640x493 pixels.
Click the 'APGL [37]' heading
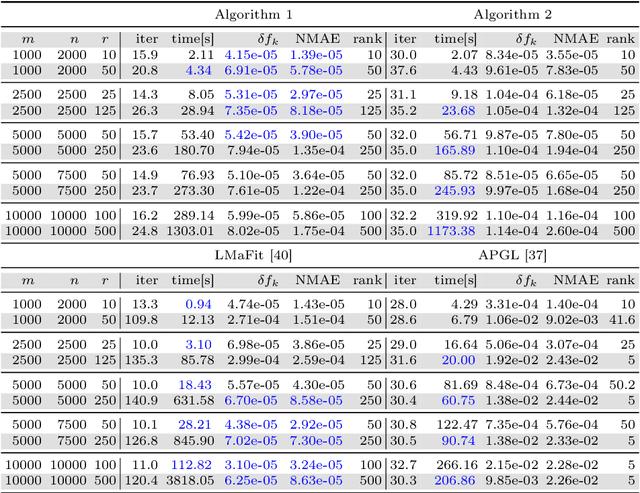[512, 255]
